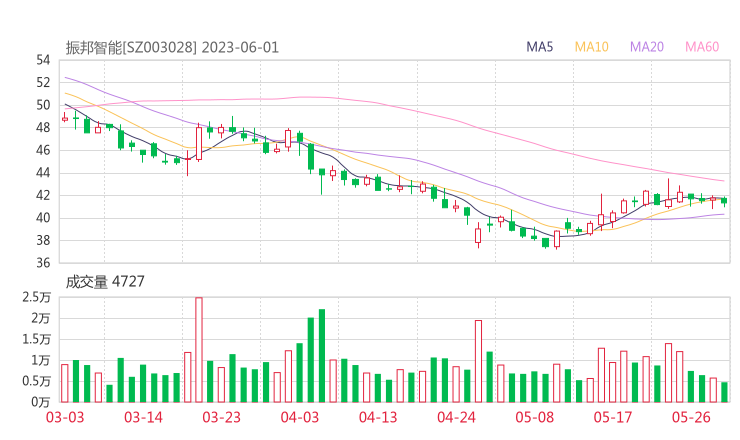
Task: Click the 0.5万 volume axis label
Action: [36, 381]
